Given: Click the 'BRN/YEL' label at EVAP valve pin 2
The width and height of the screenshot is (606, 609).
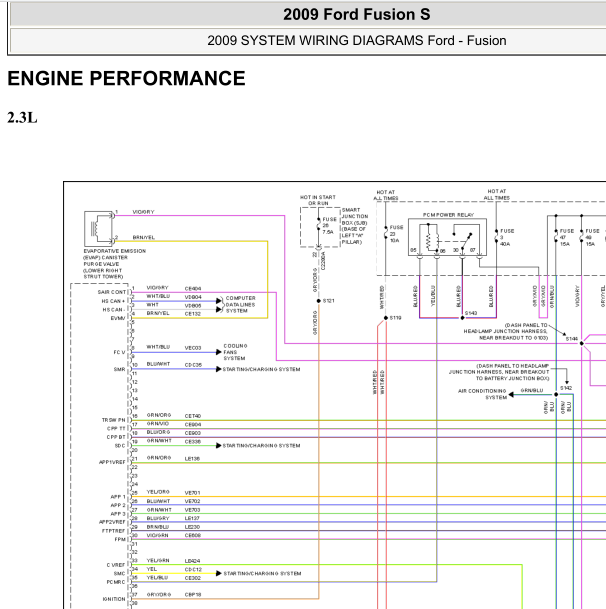Looking at the screenshot, I should point(143,237).
